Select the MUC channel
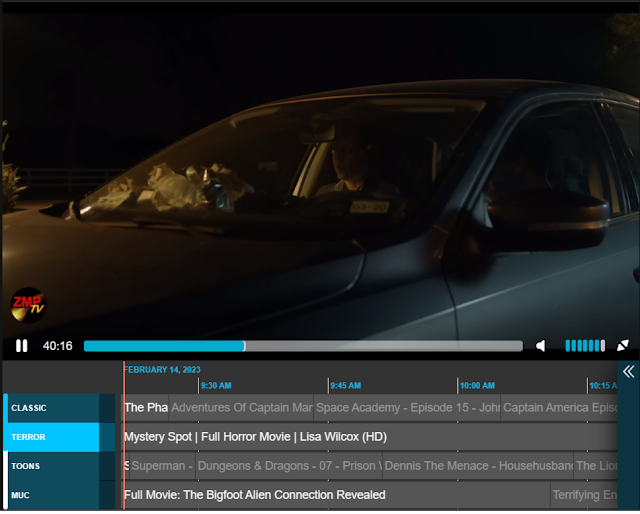This screenshot has width=640, height=514. click(53, 495)
